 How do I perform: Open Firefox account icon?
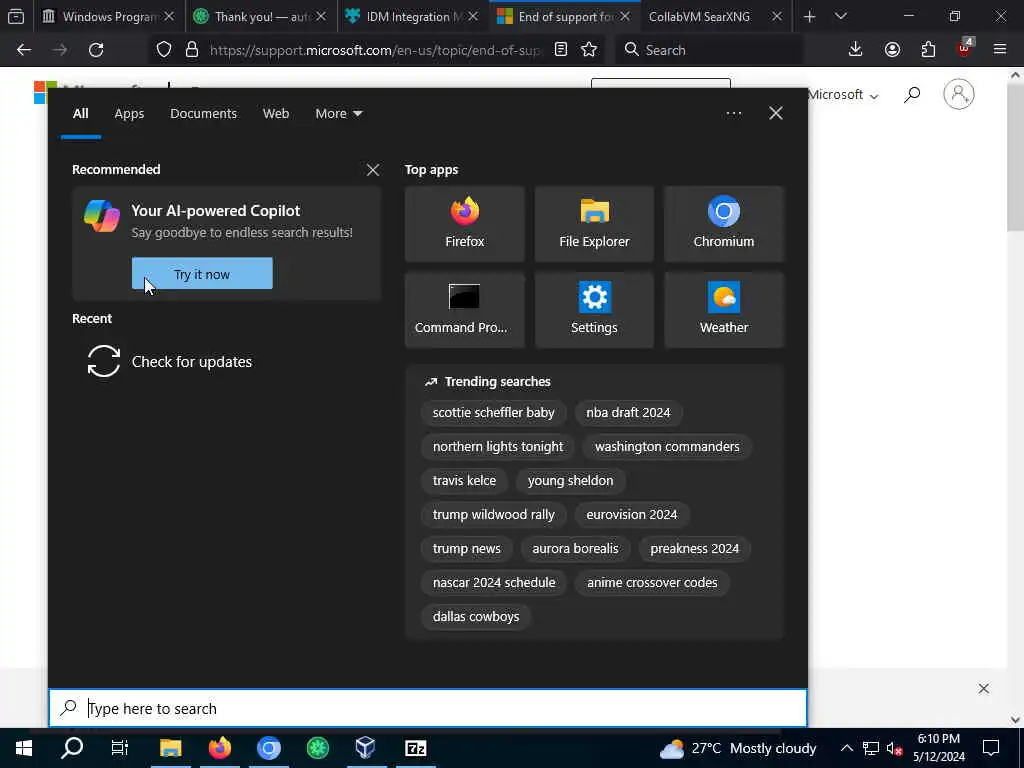point(892,50)
